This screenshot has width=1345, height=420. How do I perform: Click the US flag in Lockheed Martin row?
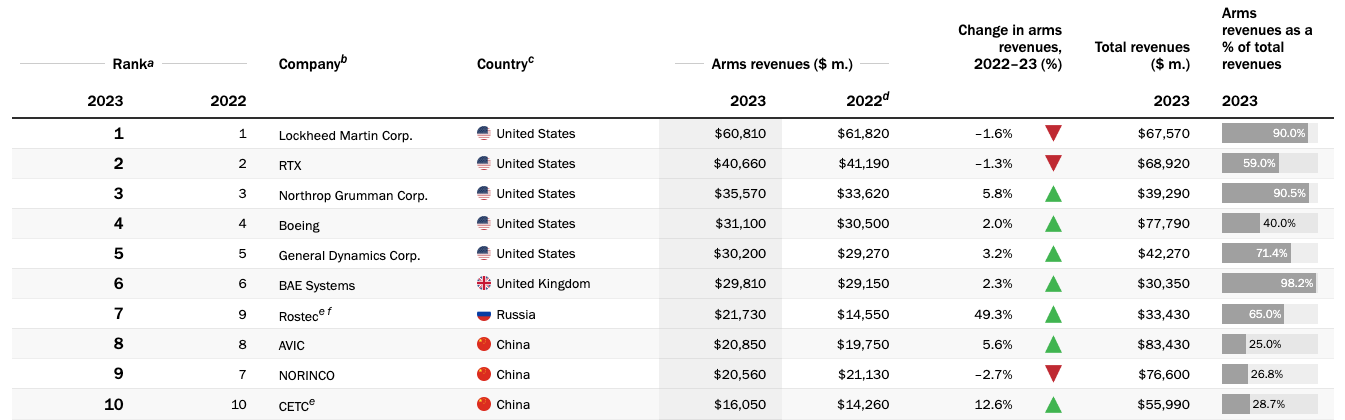point(484,133)
